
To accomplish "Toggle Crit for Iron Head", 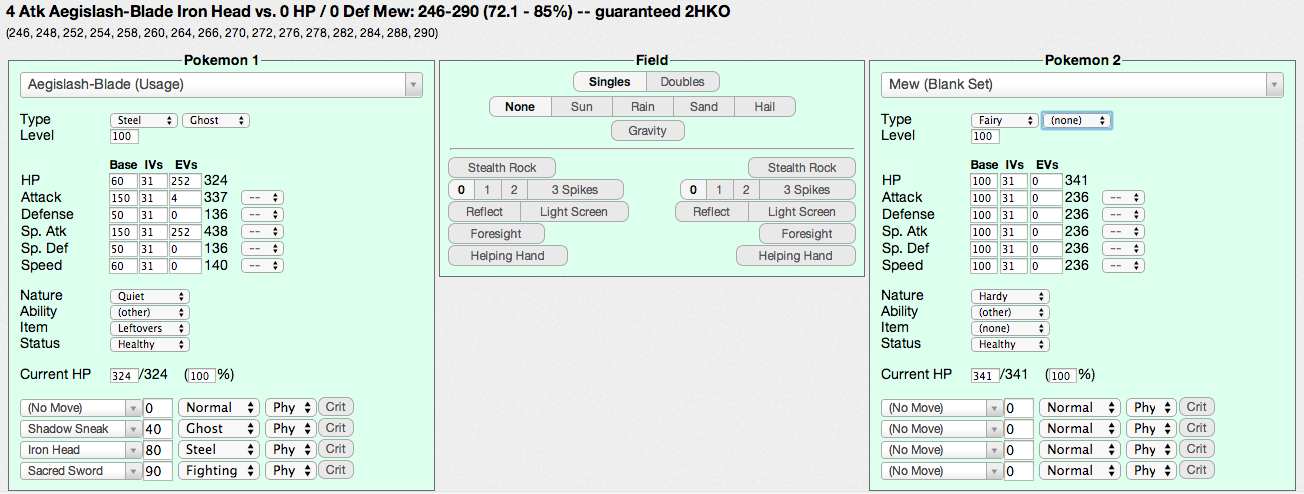I will (336, 449).
